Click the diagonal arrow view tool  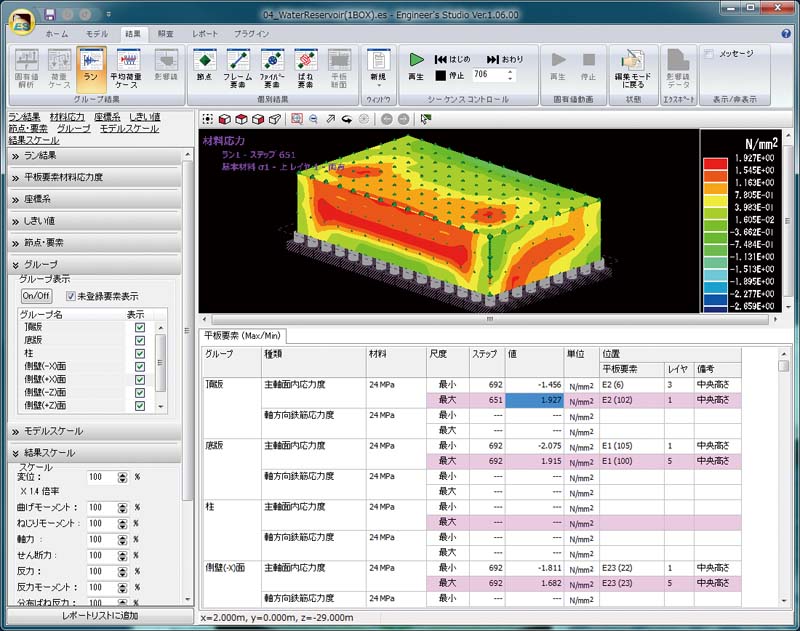tap(331, 119)
